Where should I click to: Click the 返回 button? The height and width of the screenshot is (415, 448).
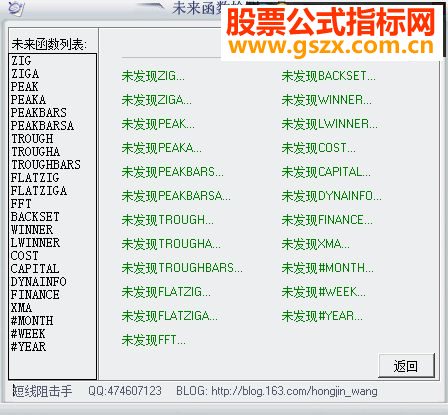click(x=406, y=366)
